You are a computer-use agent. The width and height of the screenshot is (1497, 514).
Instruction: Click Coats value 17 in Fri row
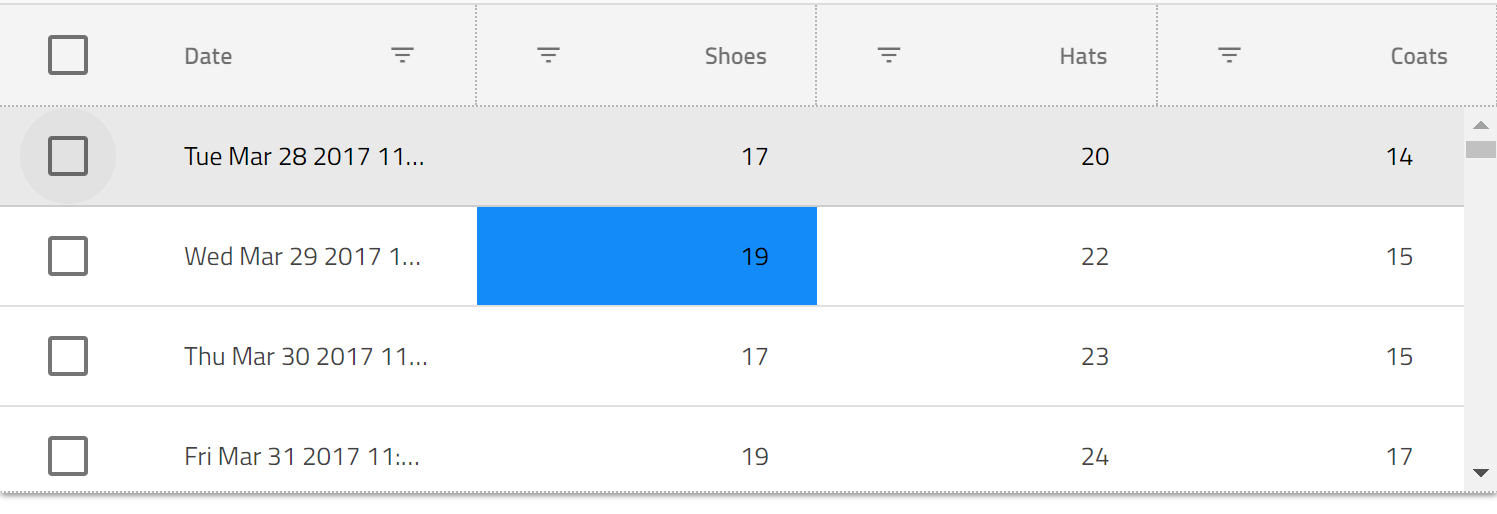pyautogui.click(x=1399, y=457)
